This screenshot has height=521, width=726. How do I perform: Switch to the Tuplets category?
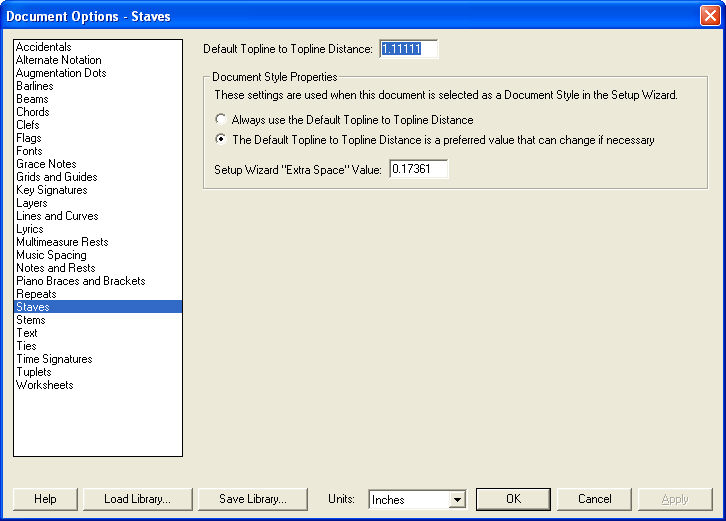[x=35, y=372]
